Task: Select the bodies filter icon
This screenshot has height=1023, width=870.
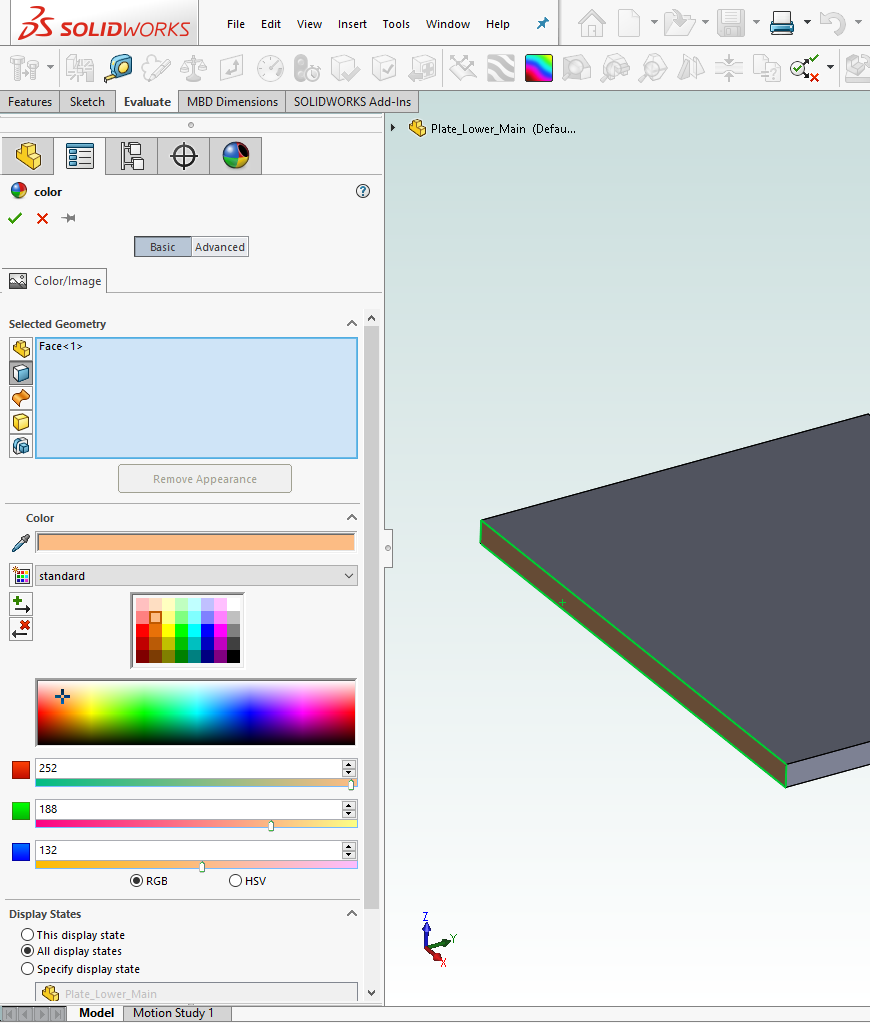Action: click(21, 422)
